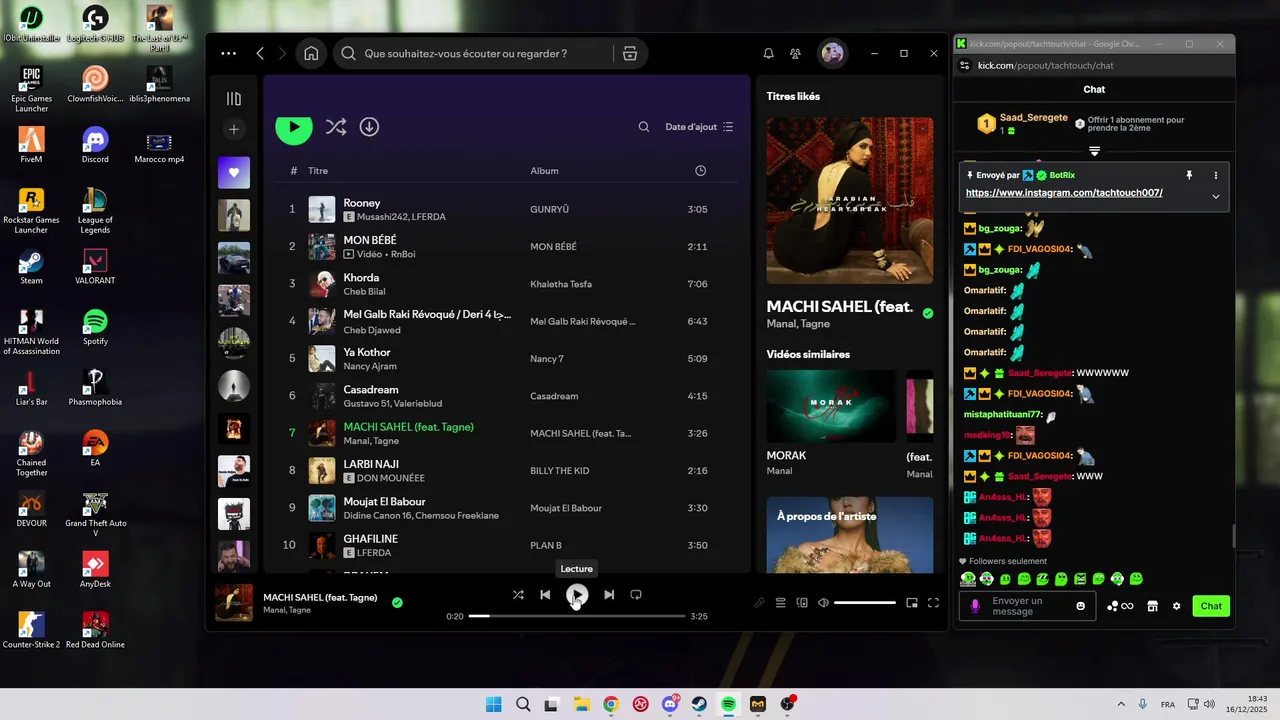Open the Spotify three-dot main menu
This screenshot has width=1280, height=720.
[x=229, y=53]
